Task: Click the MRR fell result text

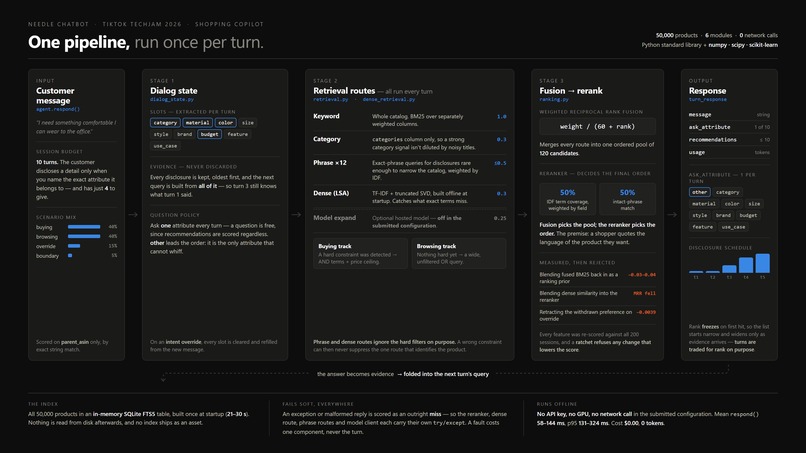Action: click(645, 294)
